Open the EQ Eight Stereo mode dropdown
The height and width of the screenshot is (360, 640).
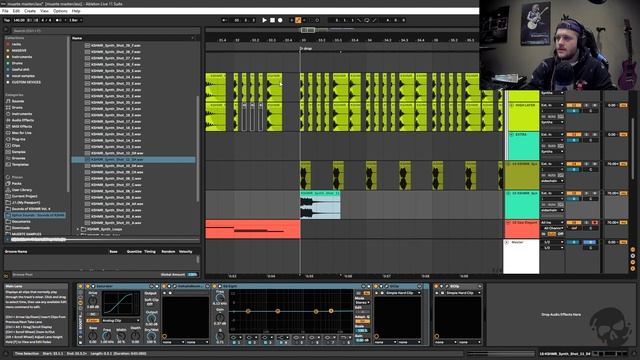[x=362, y=302]
